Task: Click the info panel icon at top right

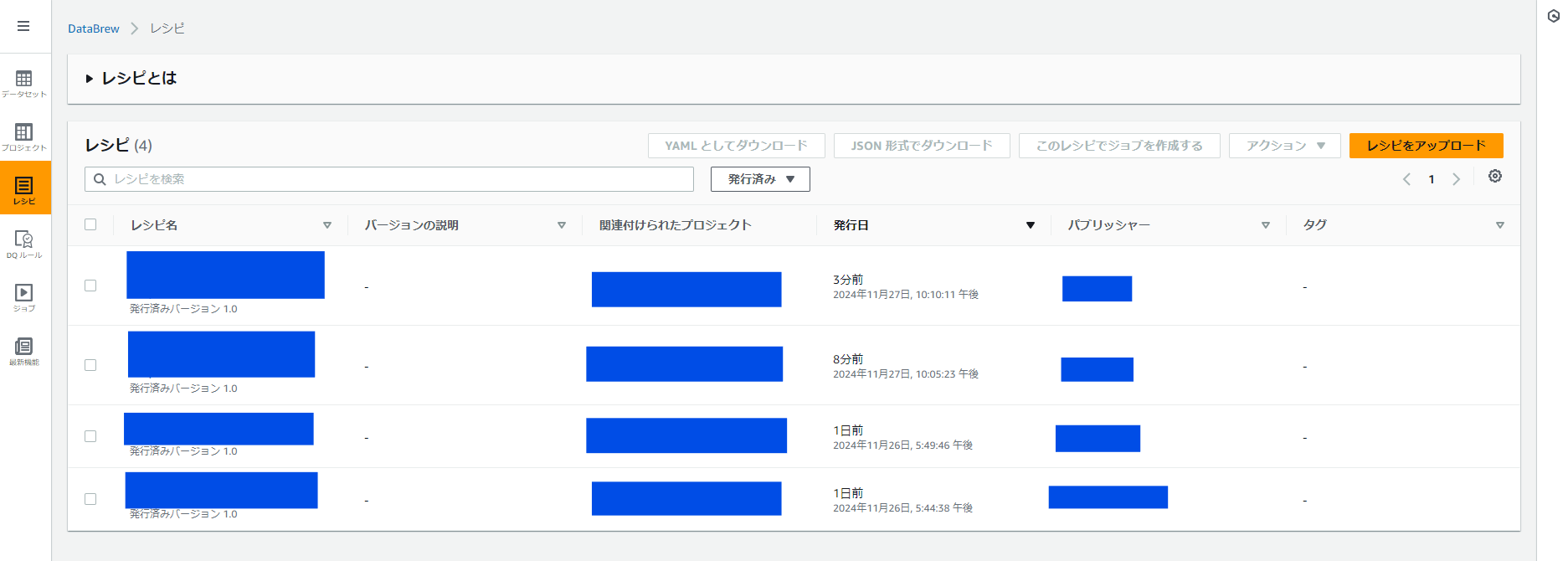Action: [x=1553, y=16]
